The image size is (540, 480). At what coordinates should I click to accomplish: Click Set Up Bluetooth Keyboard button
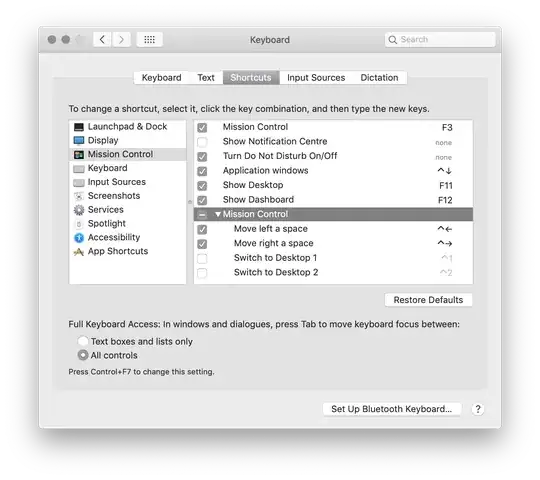coord(392,409)
